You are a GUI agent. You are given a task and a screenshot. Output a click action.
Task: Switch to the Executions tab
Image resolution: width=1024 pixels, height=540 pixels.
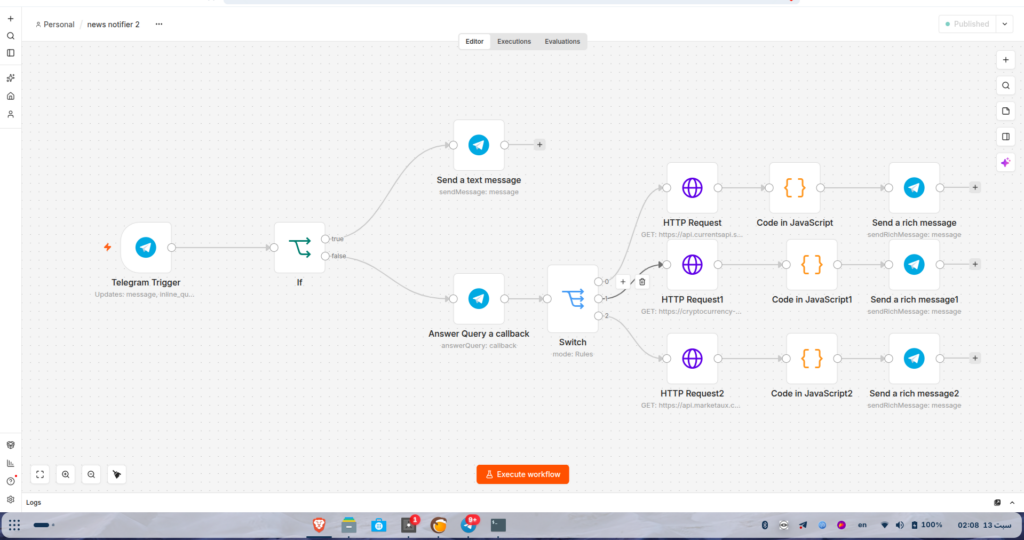click(514, 42)
